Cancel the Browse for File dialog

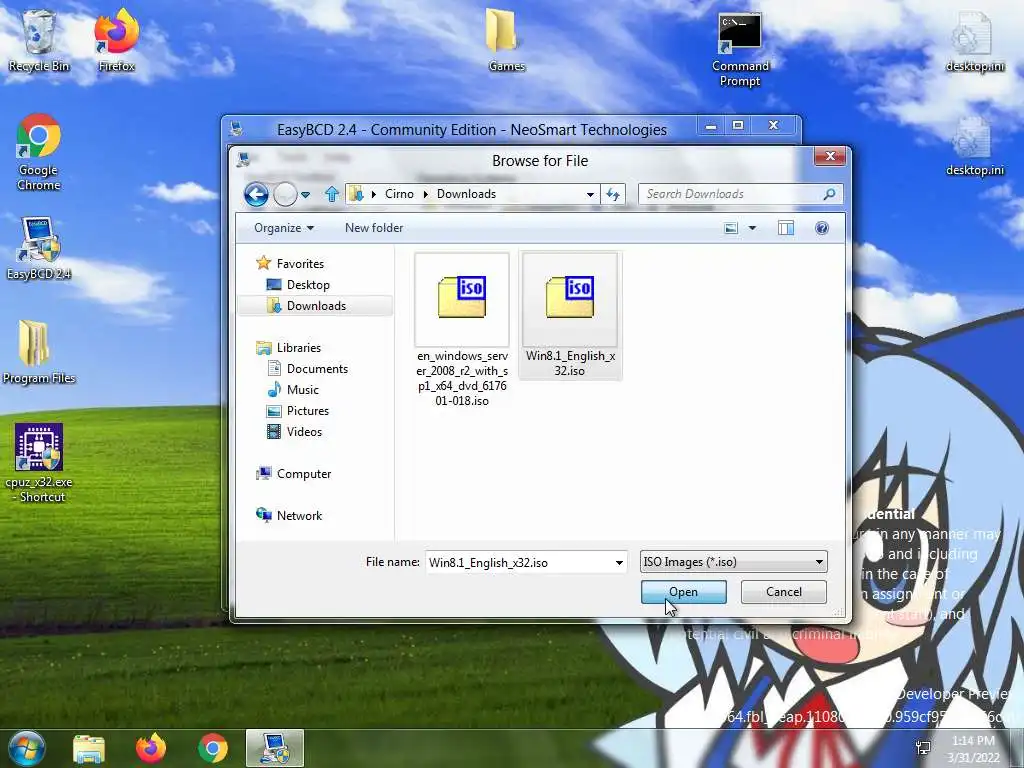click(x=784, y=592)
